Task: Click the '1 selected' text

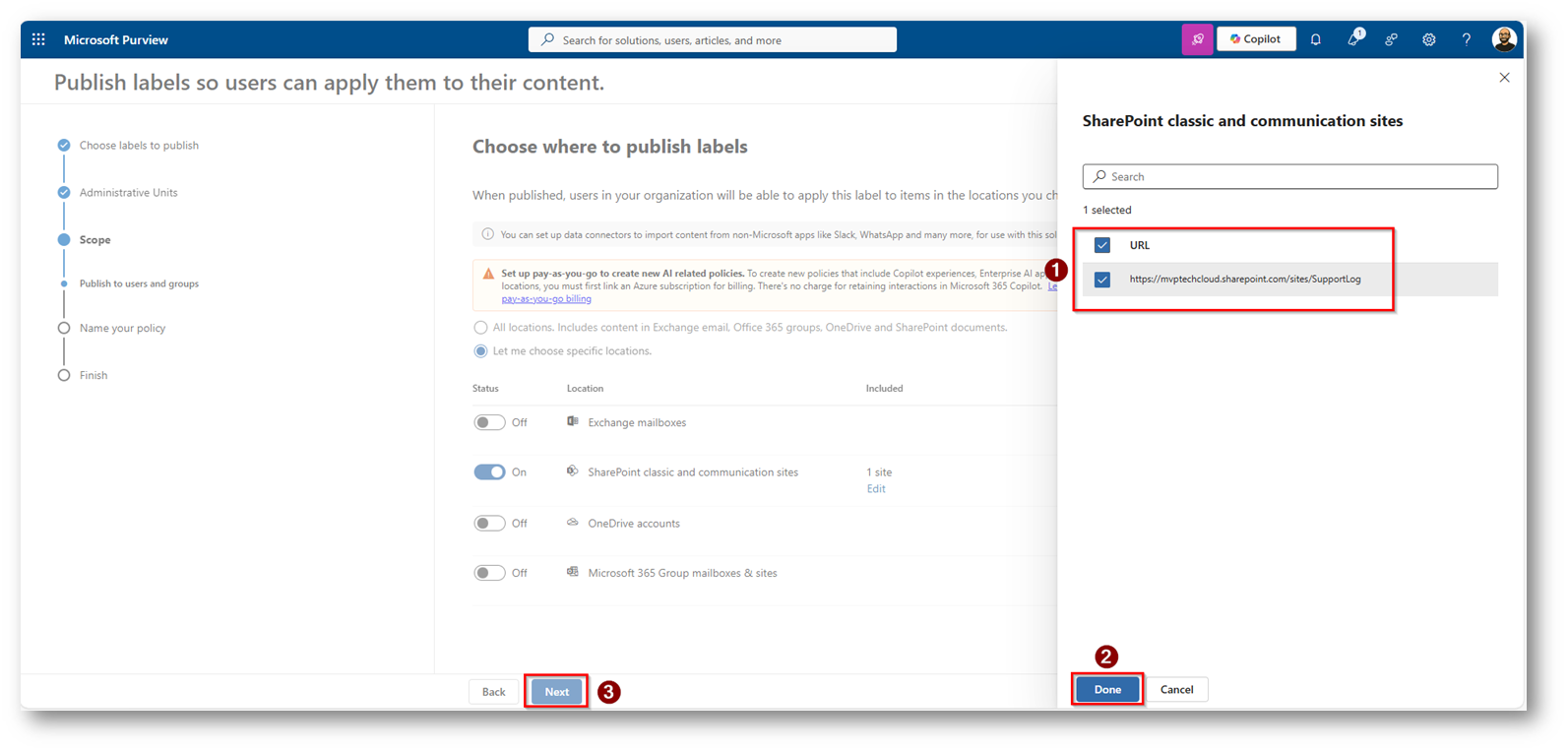Action: point(1107,210)
